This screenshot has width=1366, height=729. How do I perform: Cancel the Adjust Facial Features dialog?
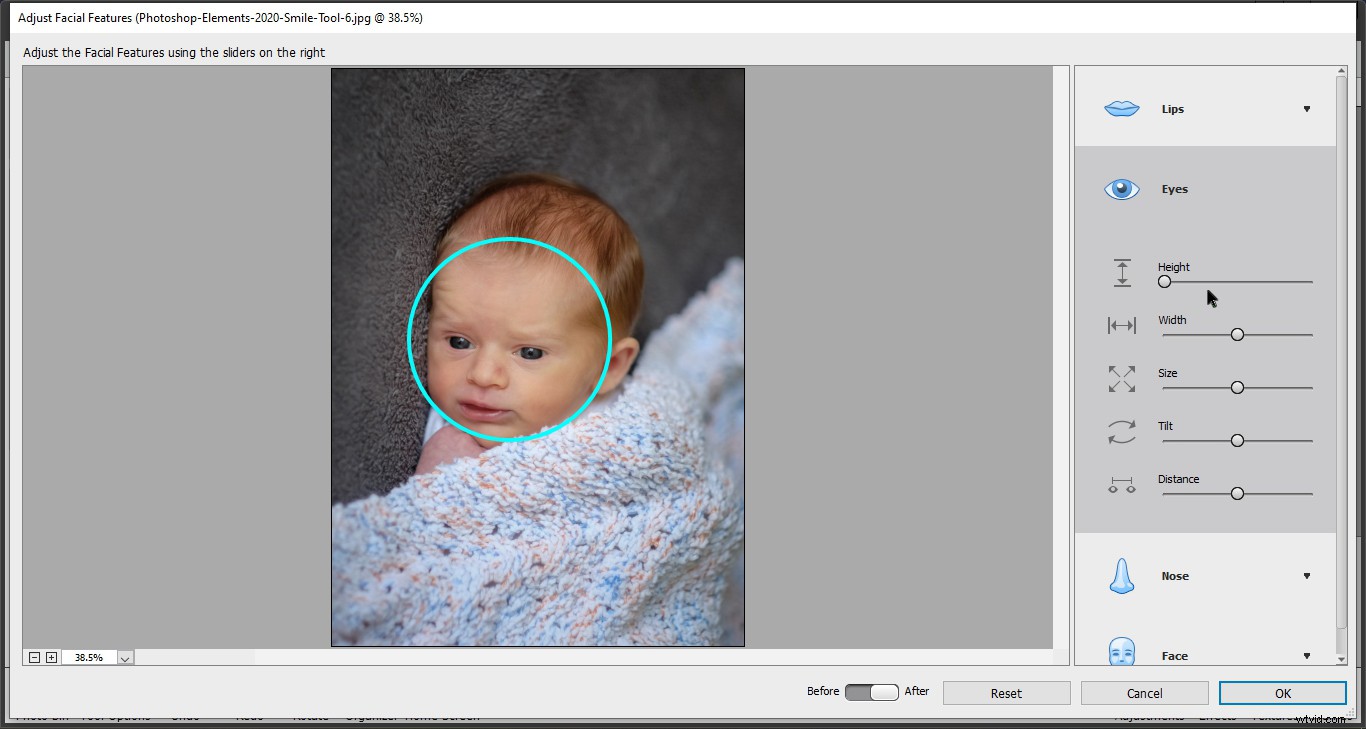(x=1144, y=692)
